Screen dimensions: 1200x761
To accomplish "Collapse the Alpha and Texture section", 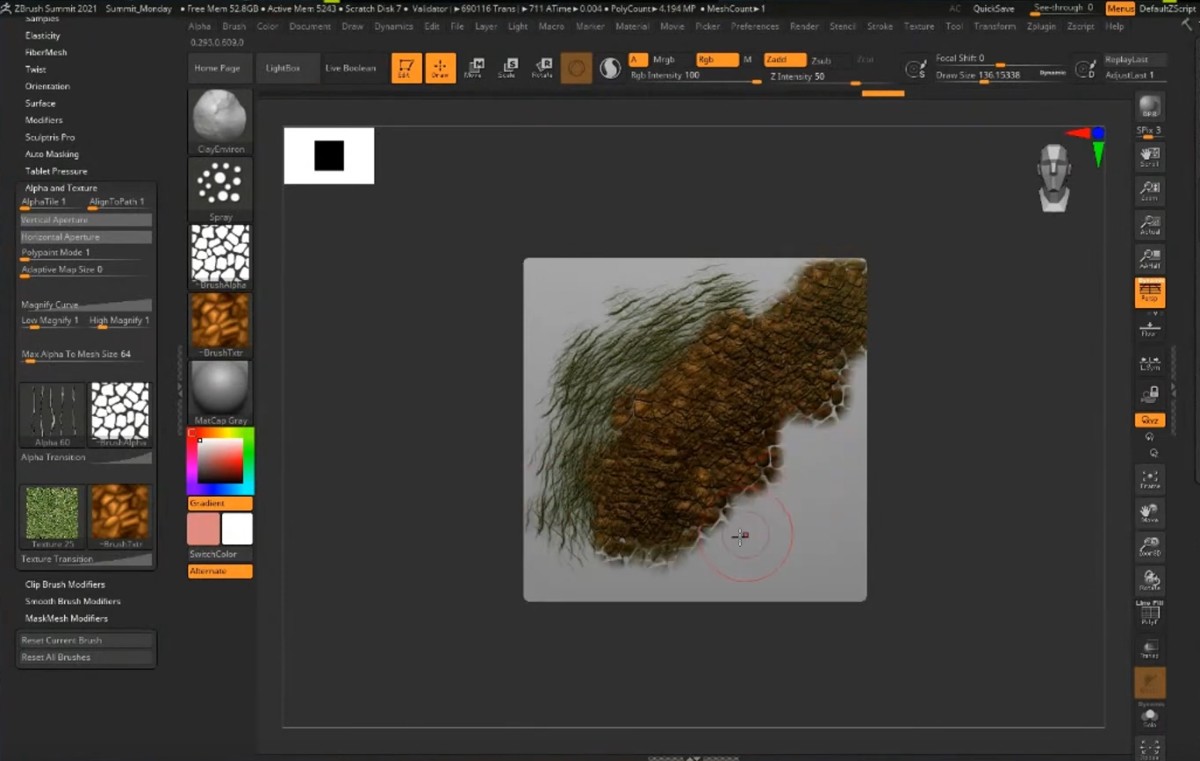I will pos(61,188).
